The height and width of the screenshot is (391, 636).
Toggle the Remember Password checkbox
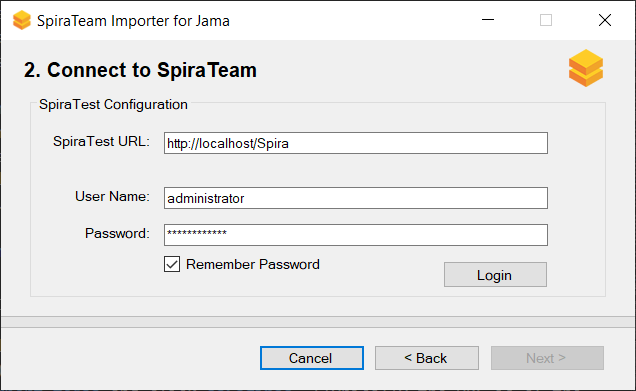pos(172,264)
